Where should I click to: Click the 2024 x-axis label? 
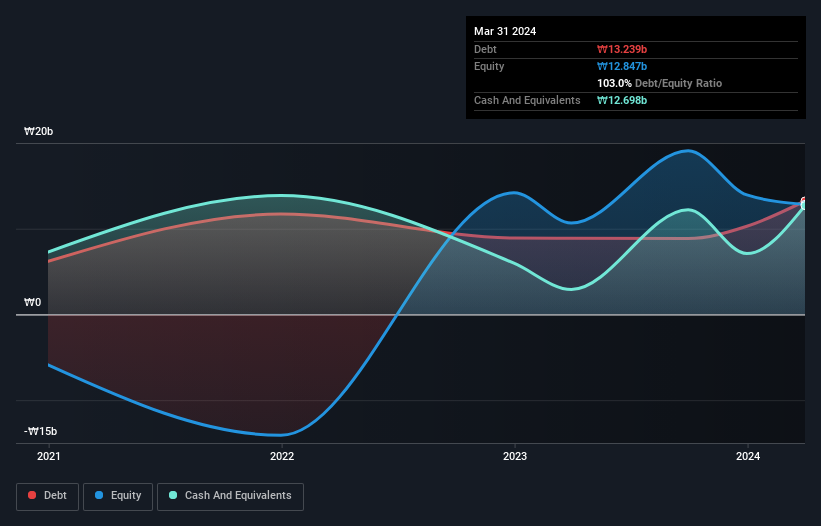point(748,456)
